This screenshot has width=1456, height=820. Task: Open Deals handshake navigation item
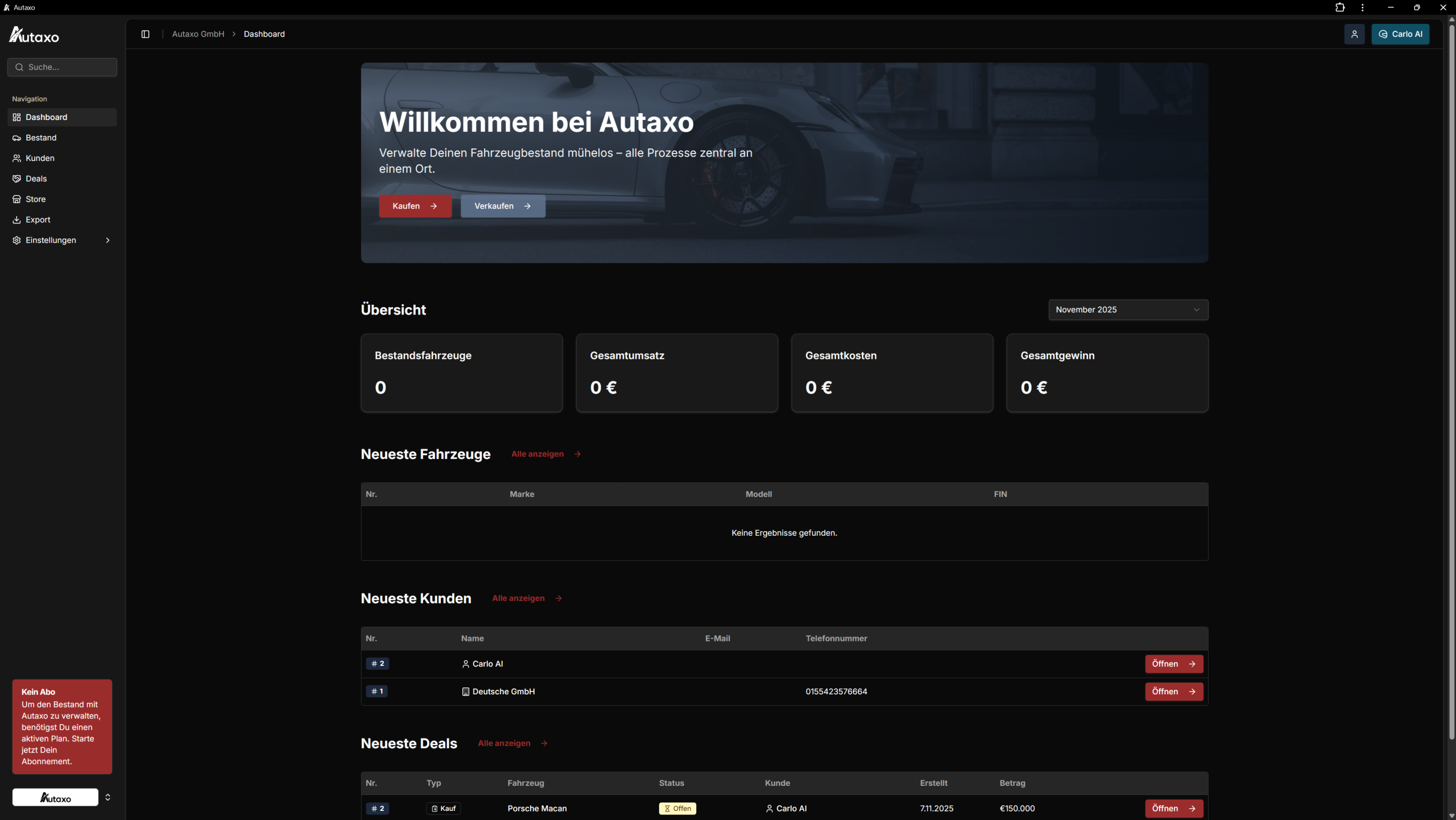(x=36, y=179)
